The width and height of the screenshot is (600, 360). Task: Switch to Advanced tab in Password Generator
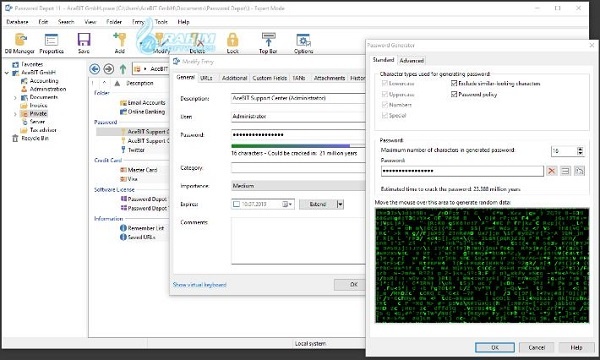411,60
